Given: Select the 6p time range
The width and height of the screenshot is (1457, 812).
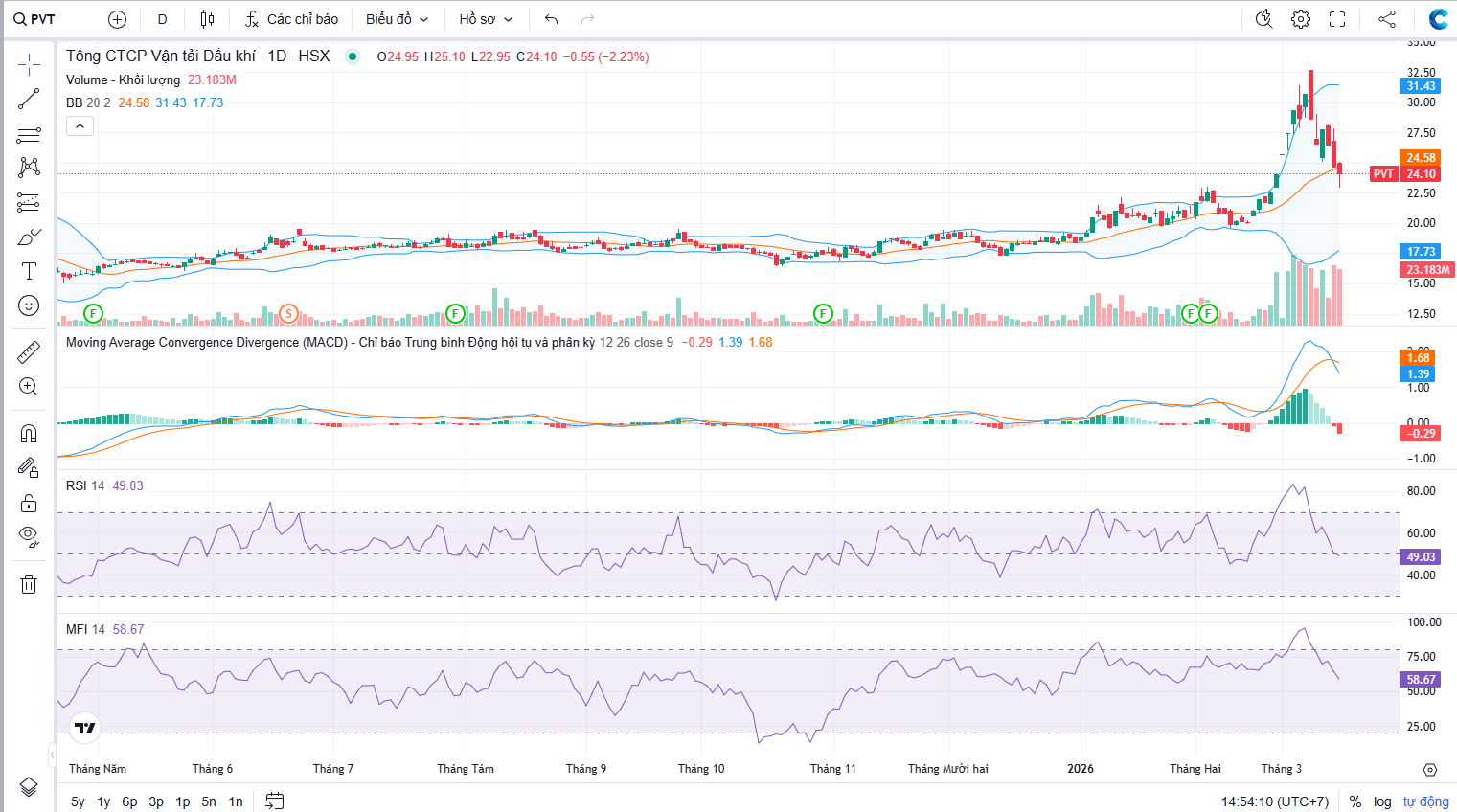Looking at the screenshot, I should click(x=129, y=801).
